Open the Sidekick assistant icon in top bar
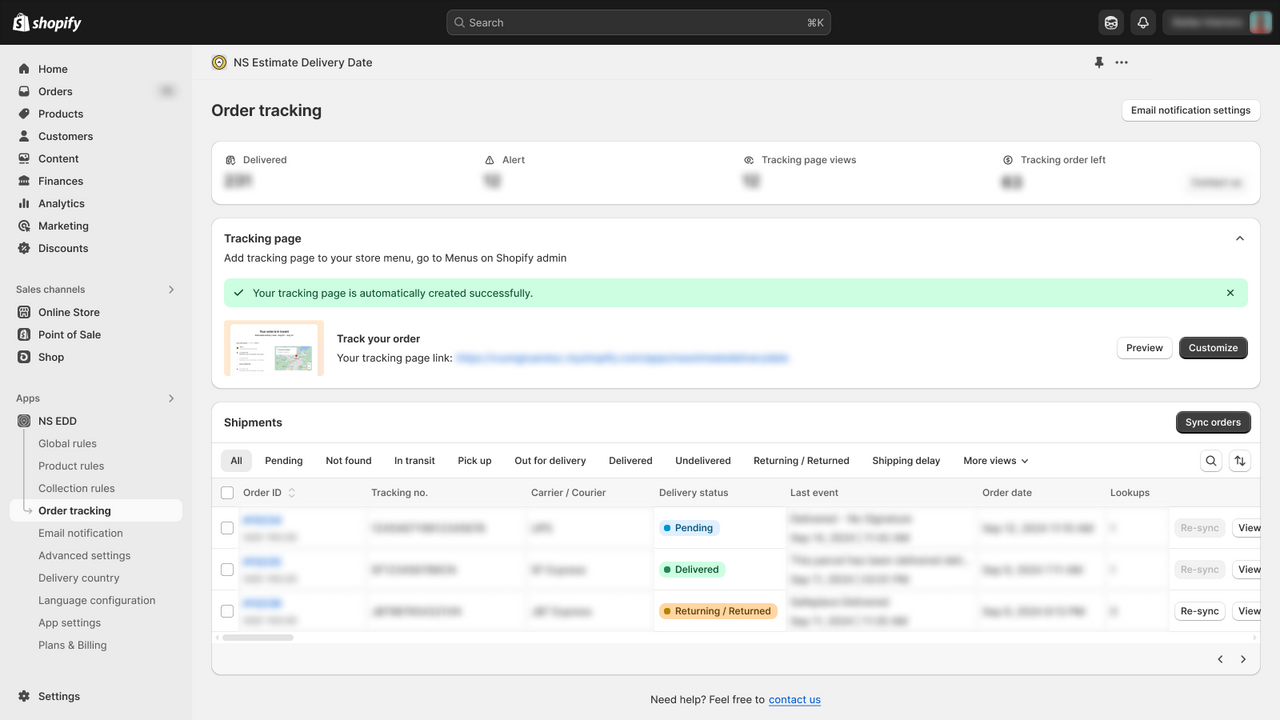Image resolution: width=1280 pixels, height=720 pixels. (x=1111, y=22)
